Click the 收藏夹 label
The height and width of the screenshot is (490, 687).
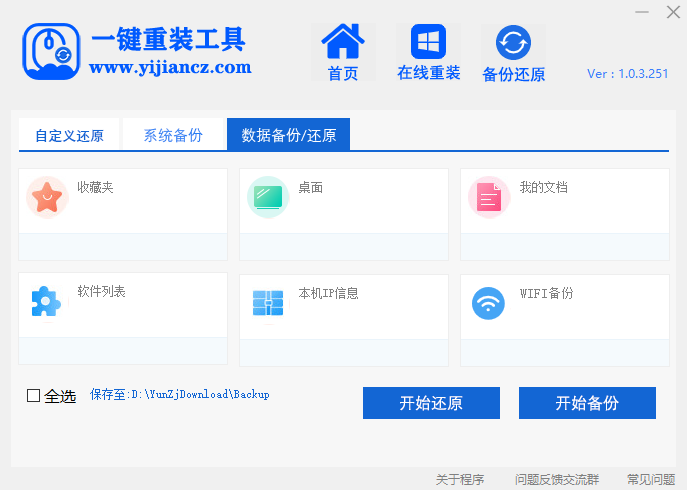pyautogui.click(x=96, y=188)
